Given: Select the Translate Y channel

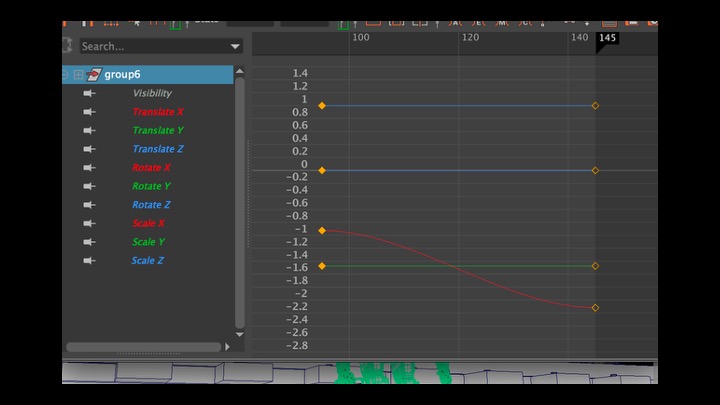Looking at the screenshot, I should pos(158,130).
